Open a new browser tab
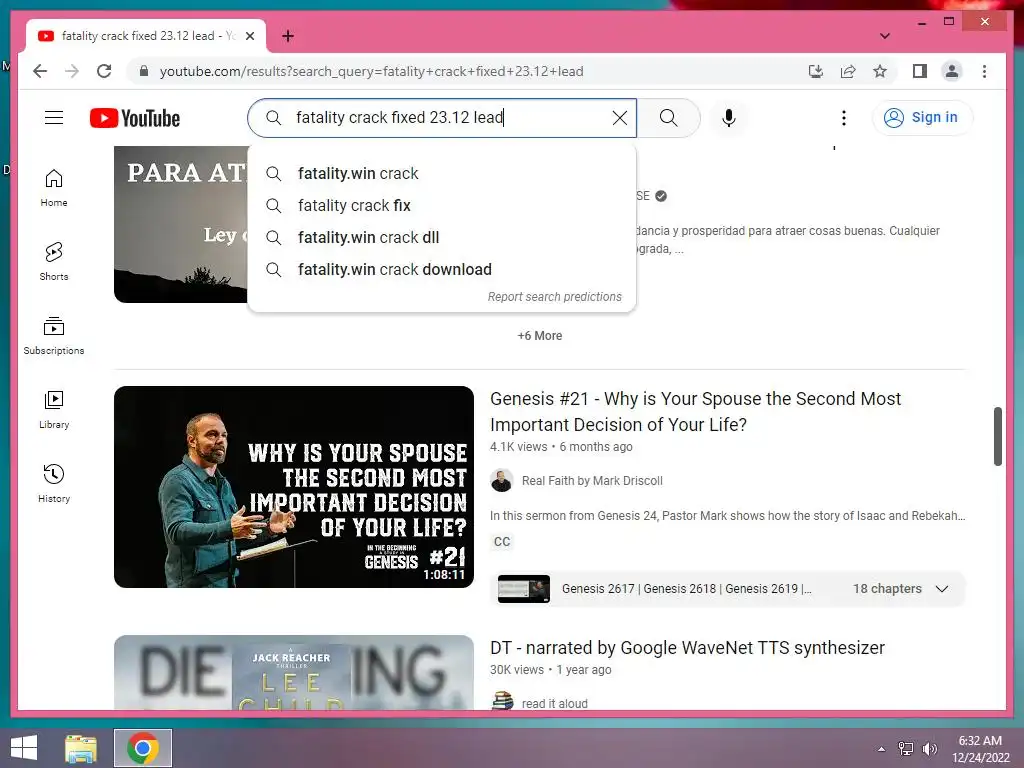1024x768 pixels. tap(288, 36)
